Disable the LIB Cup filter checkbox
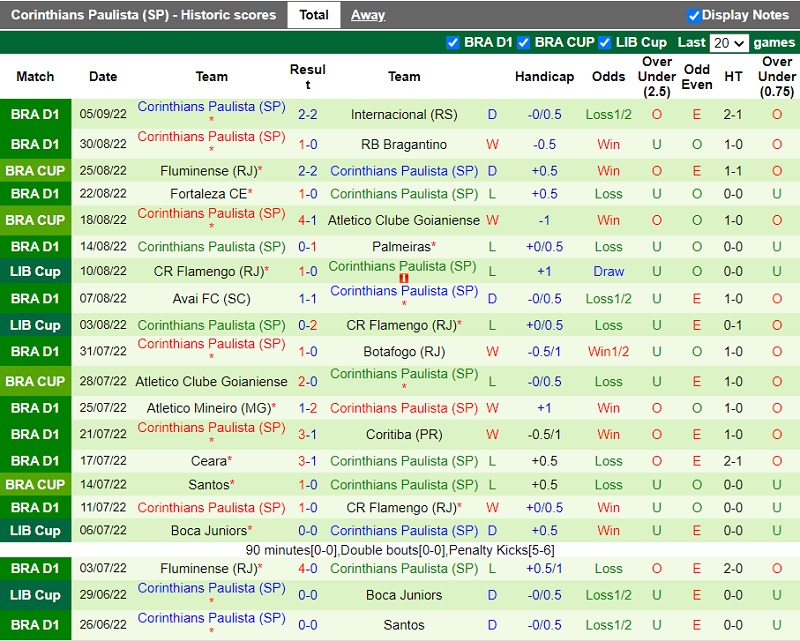This screenshot has width=800, height=641. click(604, 42)
